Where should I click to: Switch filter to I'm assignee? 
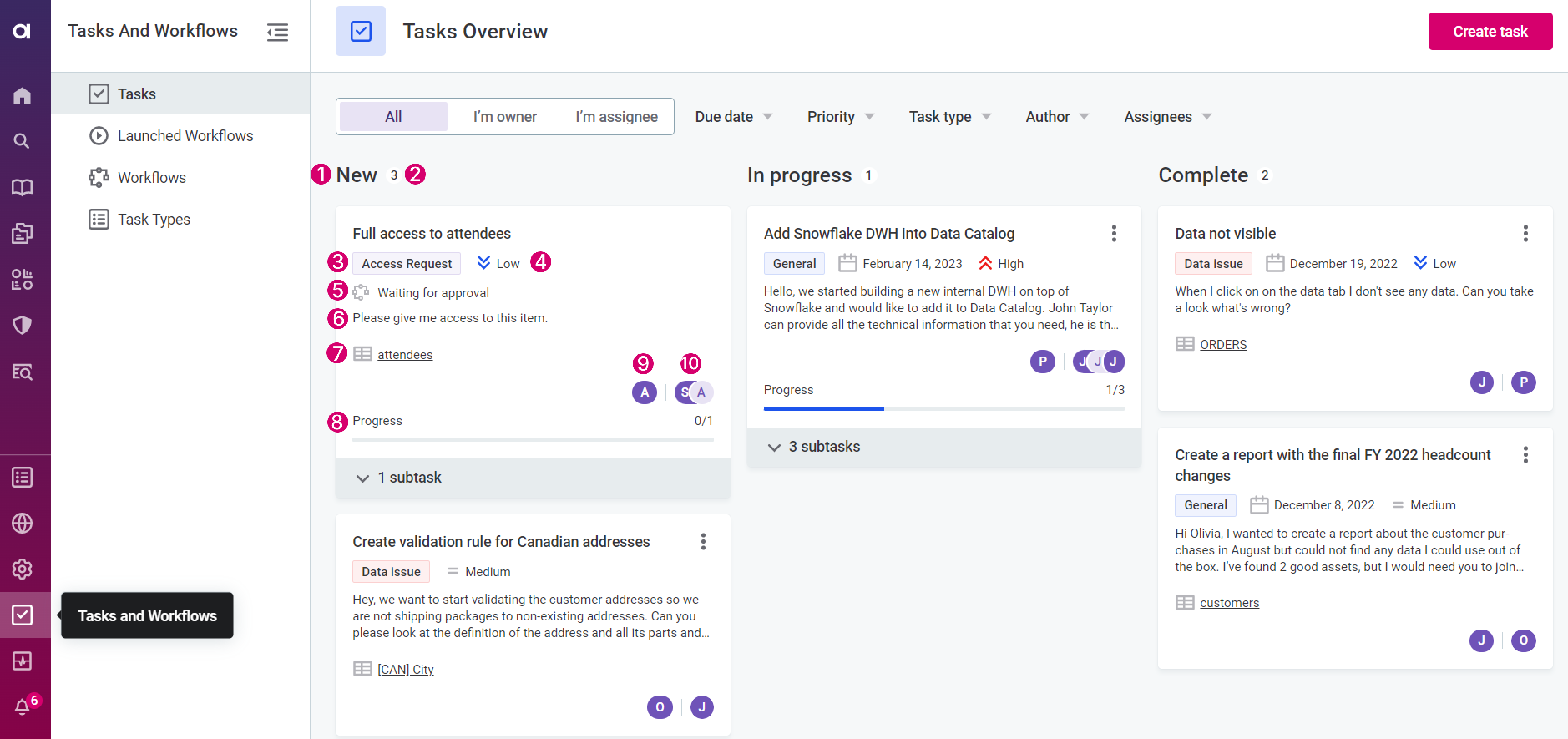point(616,116)
